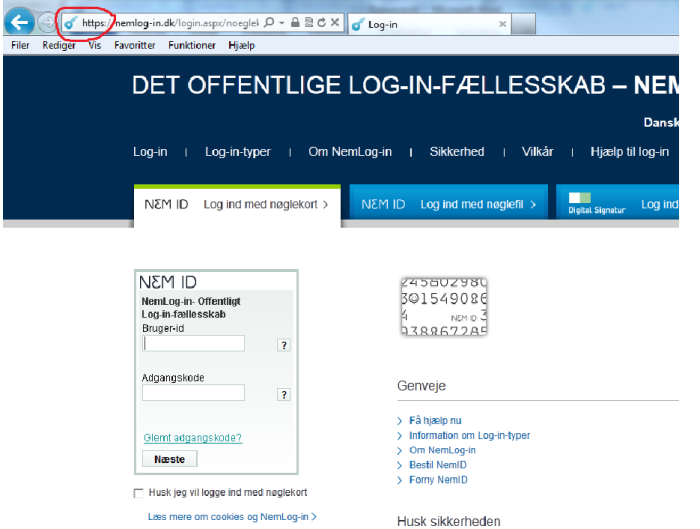Click the NemID key card image
Viewport: 700px width, 529px height.
point(444,306)
